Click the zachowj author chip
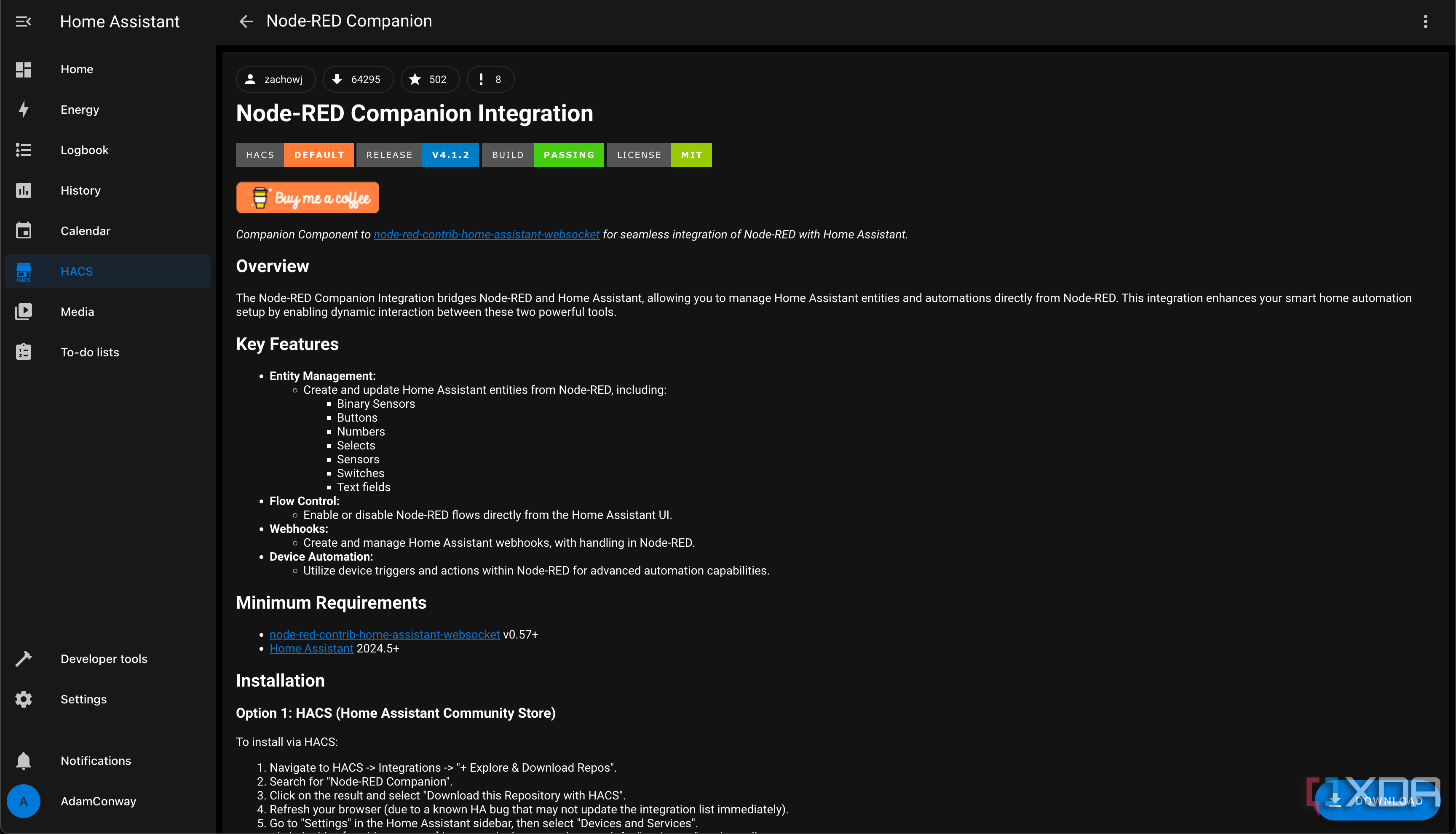Screen dimensions: 1456x834 (276, 79)
